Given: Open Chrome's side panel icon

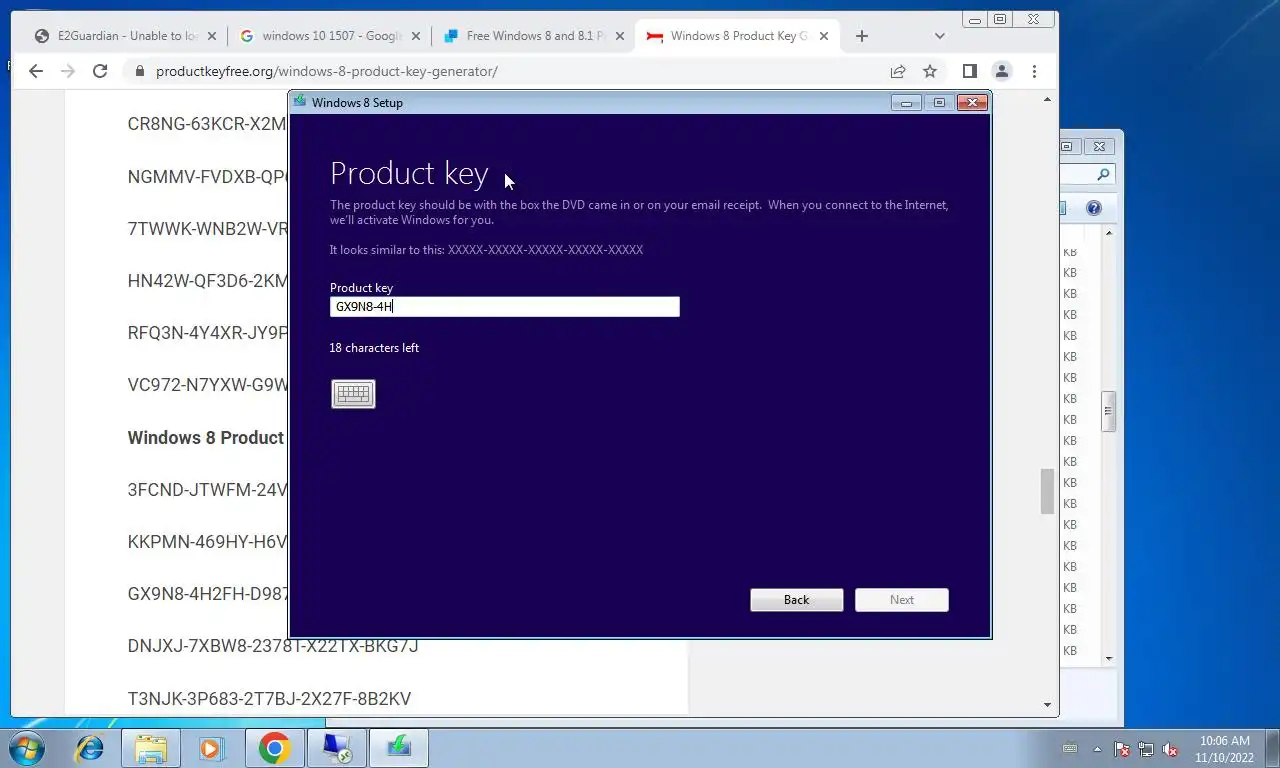Looking at the screenshot, I should coord(969,71).
